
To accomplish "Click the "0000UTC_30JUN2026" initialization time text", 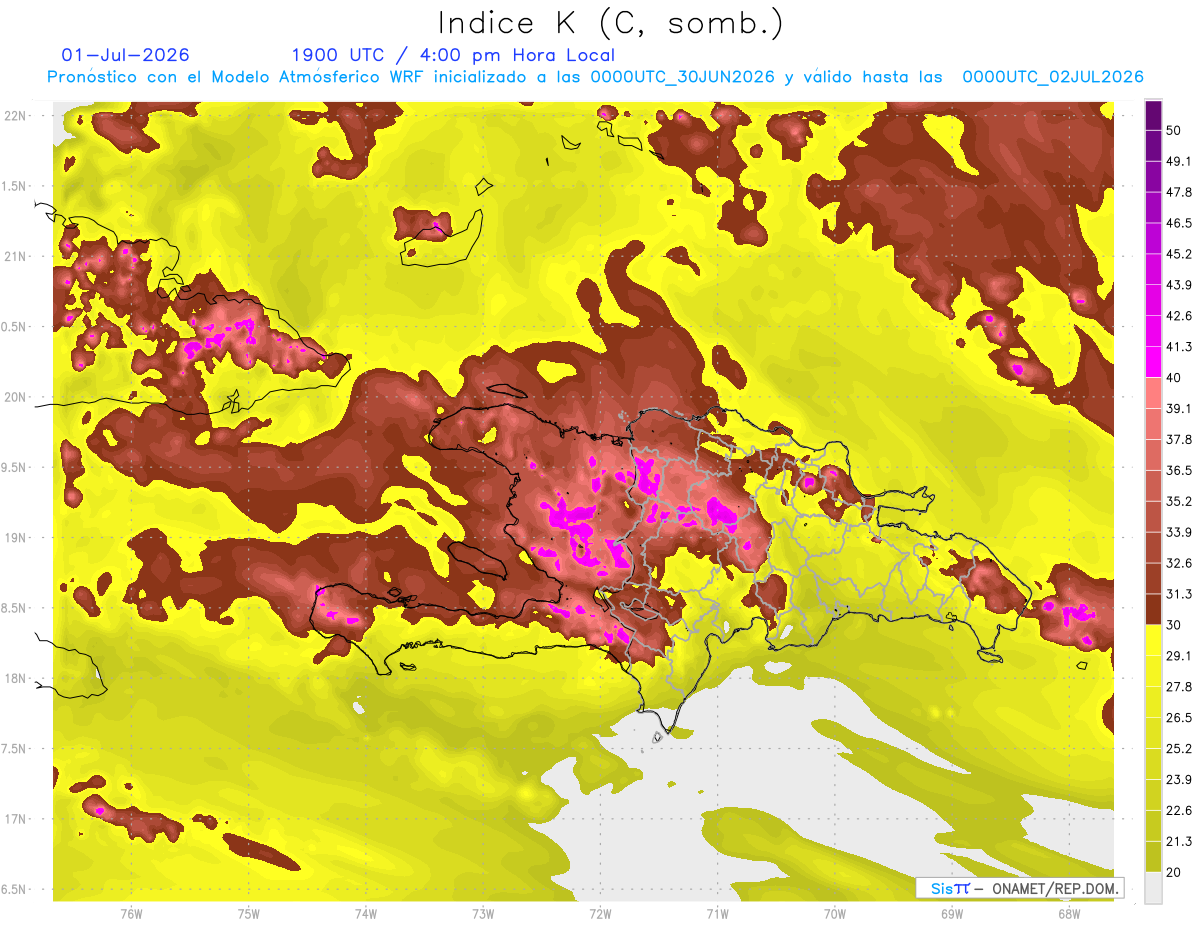I will tap(683, 77).
